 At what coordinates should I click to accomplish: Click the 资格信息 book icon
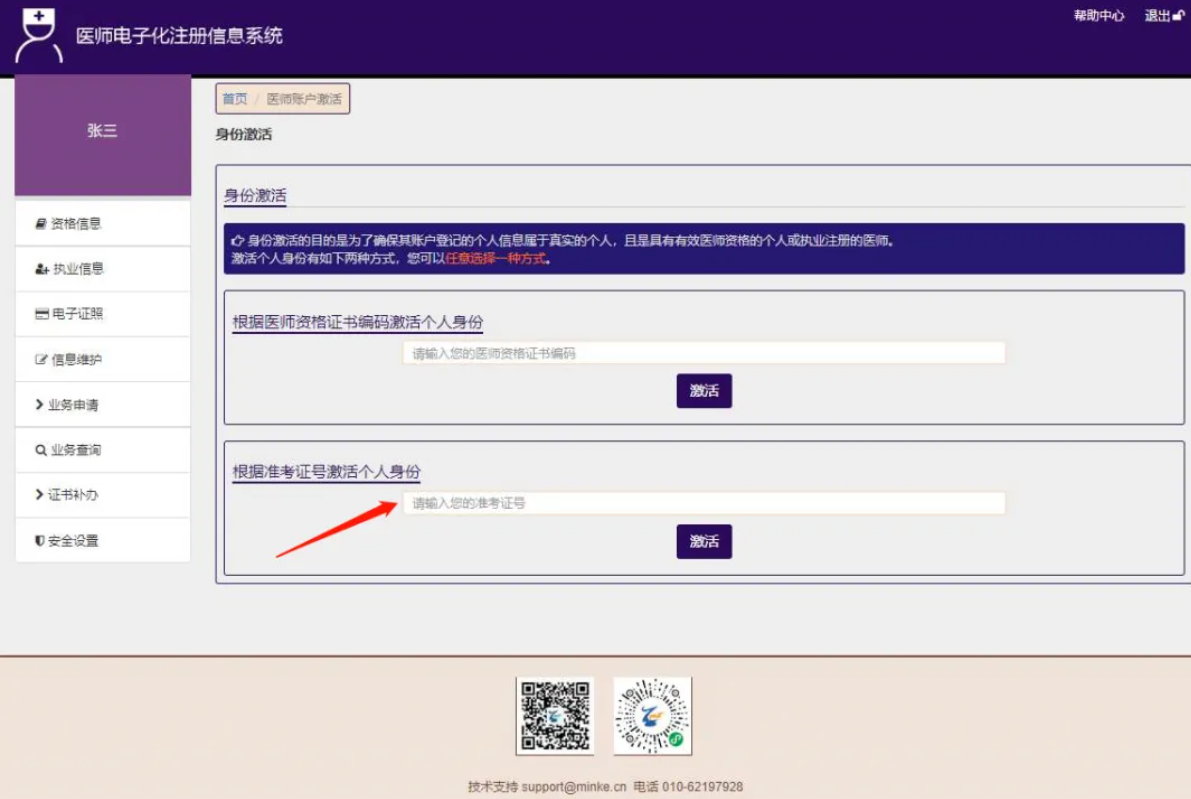(x=41, y=224)
